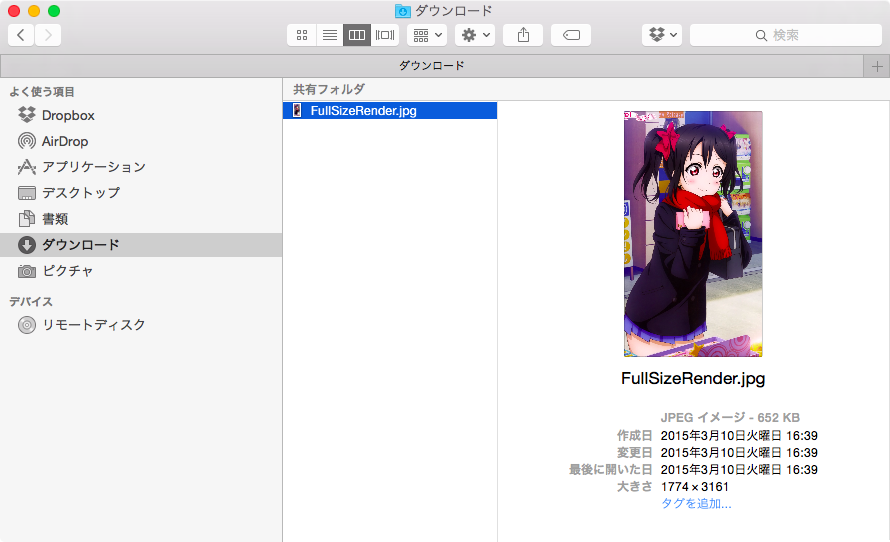Screen dimensions: 890x542
Task: Click the yellow minimize window button
Action: [34, 11]
